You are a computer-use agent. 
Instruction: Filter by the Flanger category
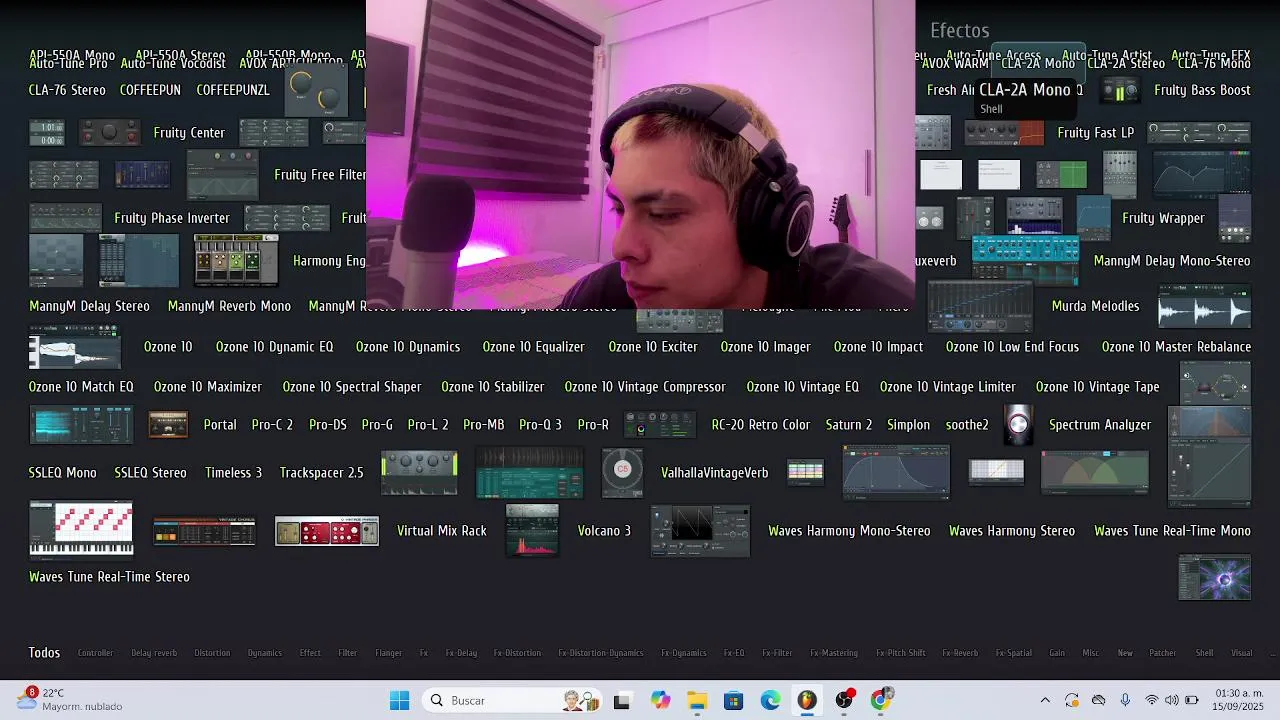388,653
